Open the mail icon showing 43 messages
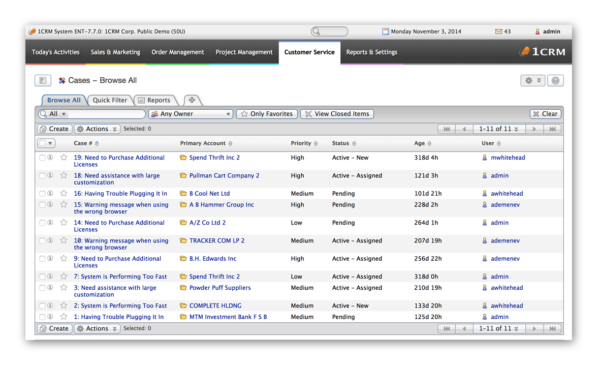This screenshot has width=600, height=366. (x=498, y=31)
